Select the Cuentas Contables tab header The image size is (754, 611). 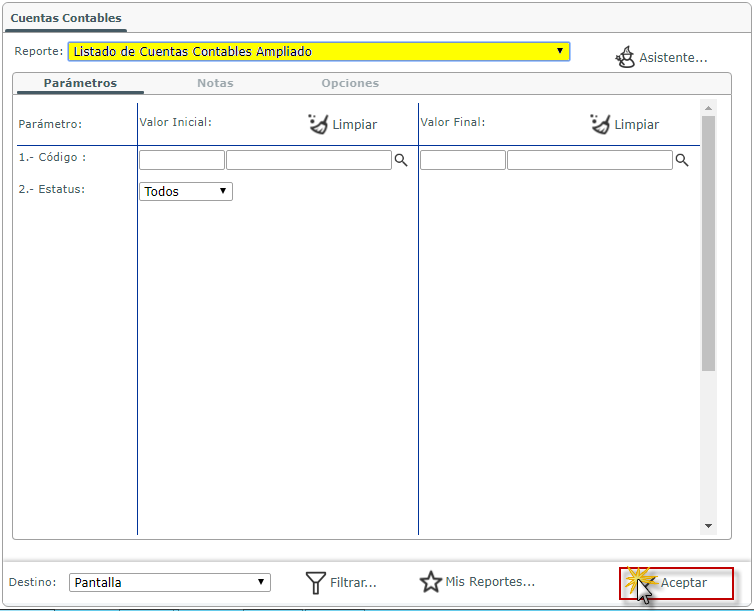pyautogui.click(x=66, y=18)
